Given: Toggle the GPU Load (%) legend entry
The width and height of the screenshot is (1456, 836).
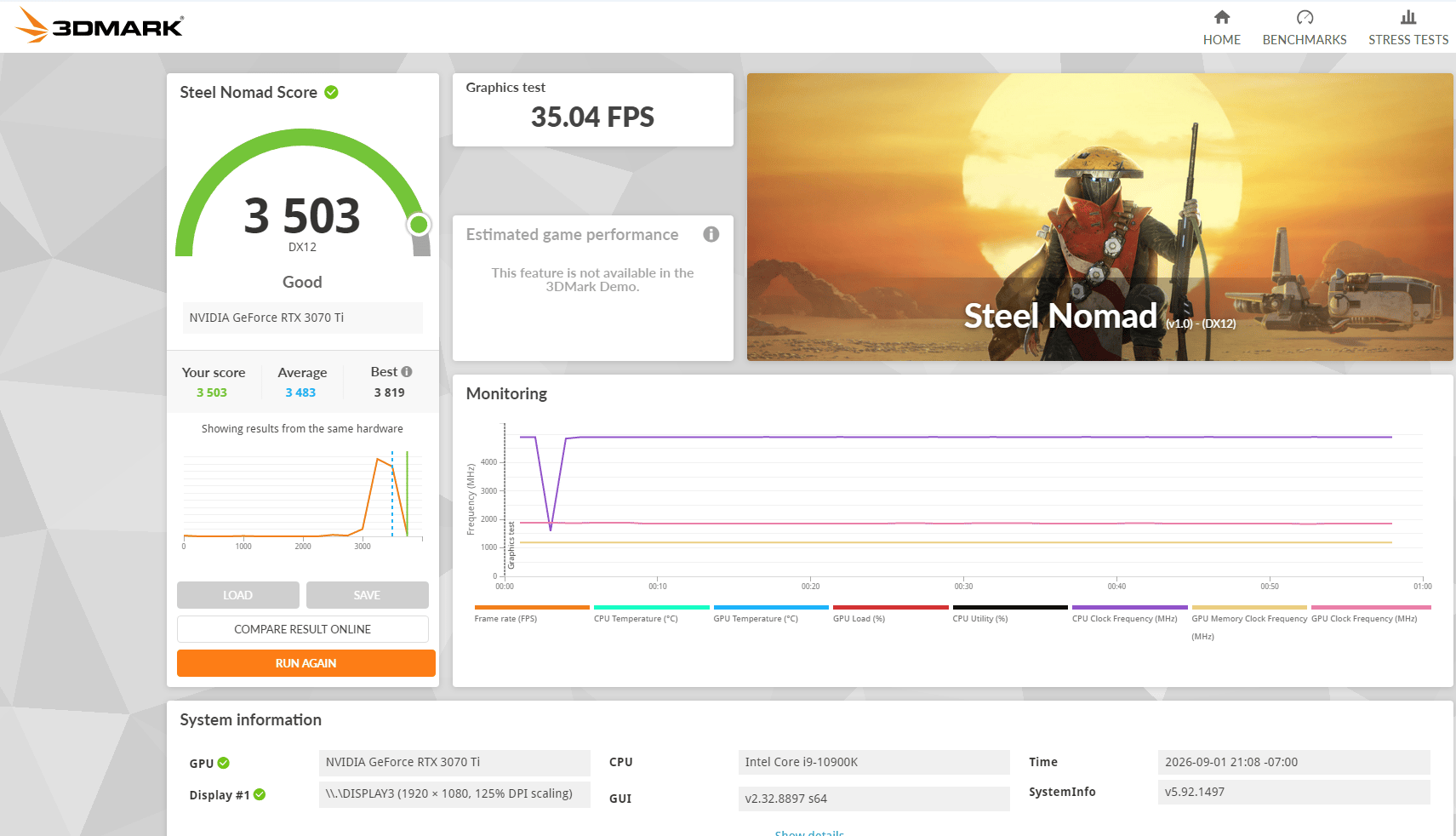Looking at the screenshot, I should [890, 614].
